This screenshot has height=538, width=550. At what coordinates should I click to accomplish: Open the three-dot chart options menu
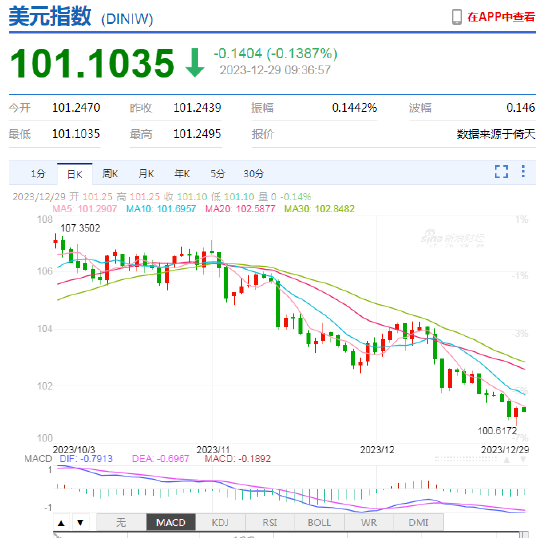tap(523, 171)
